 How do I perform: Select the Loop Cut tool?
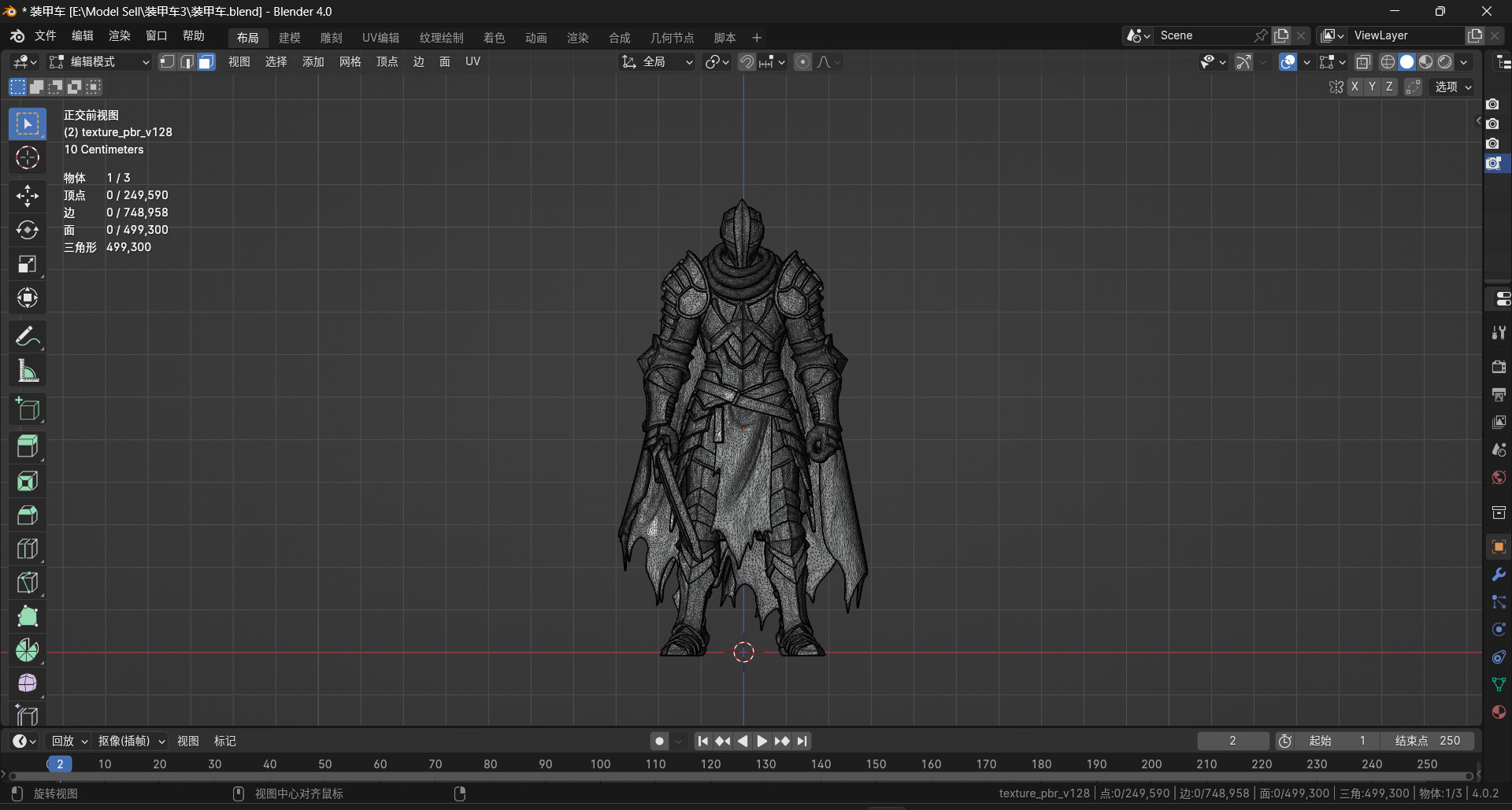(x=28, y=549)
